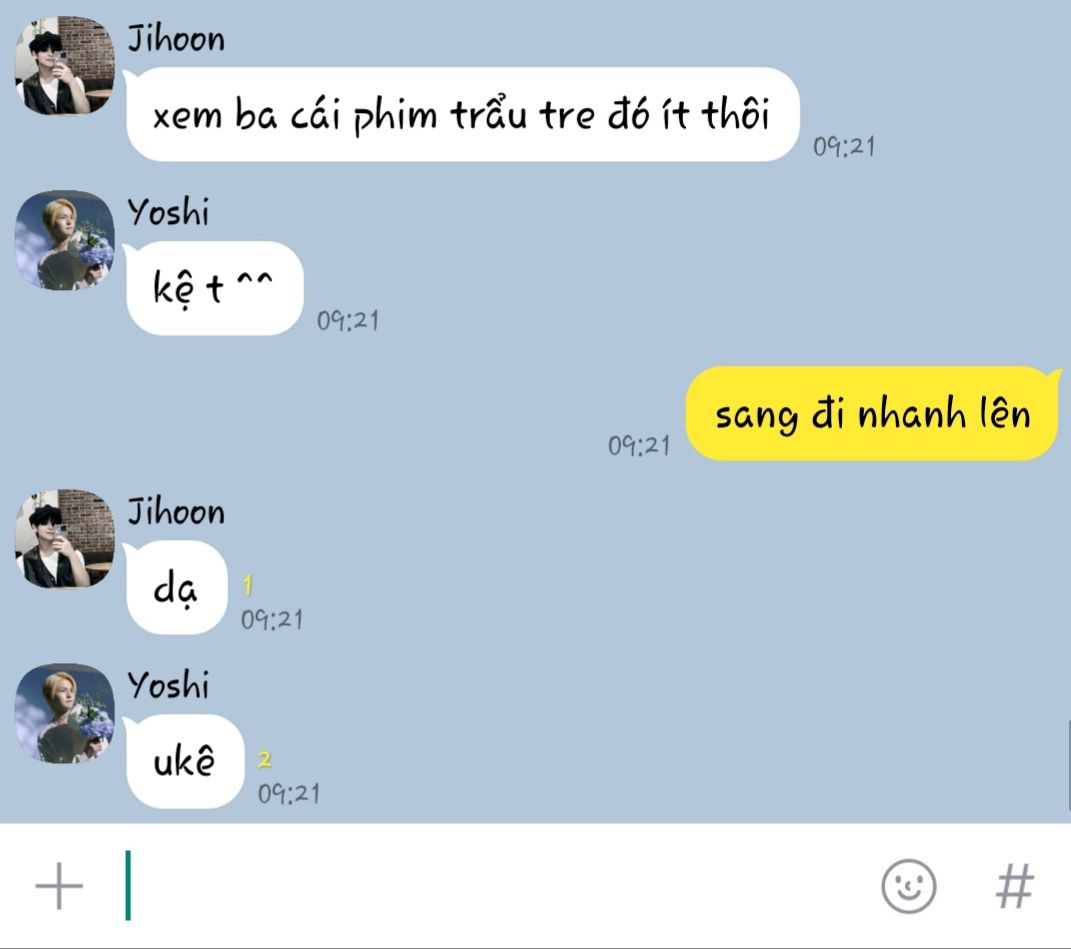Open Yoshi's avatar above the 'kệ t ^^' message
Image resolution: width=1071 pixels, height=949 pixels.
(x=65, y=240)
